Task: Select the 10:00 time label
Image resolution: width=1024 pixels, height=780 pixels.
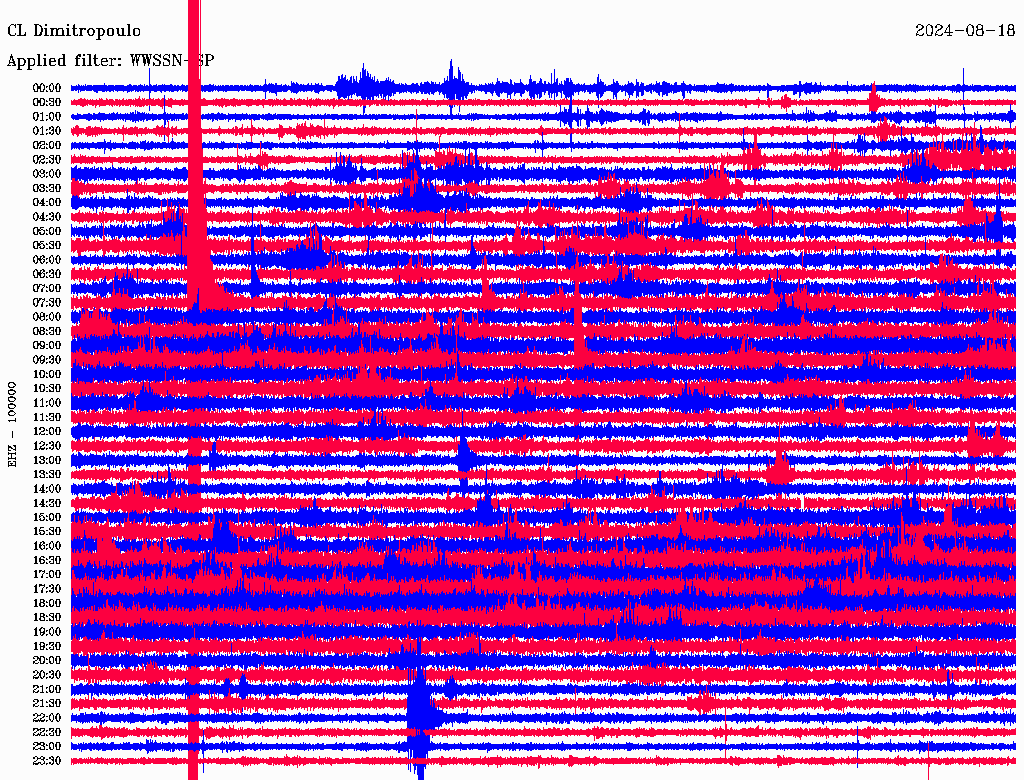Action: pos(47,374)
